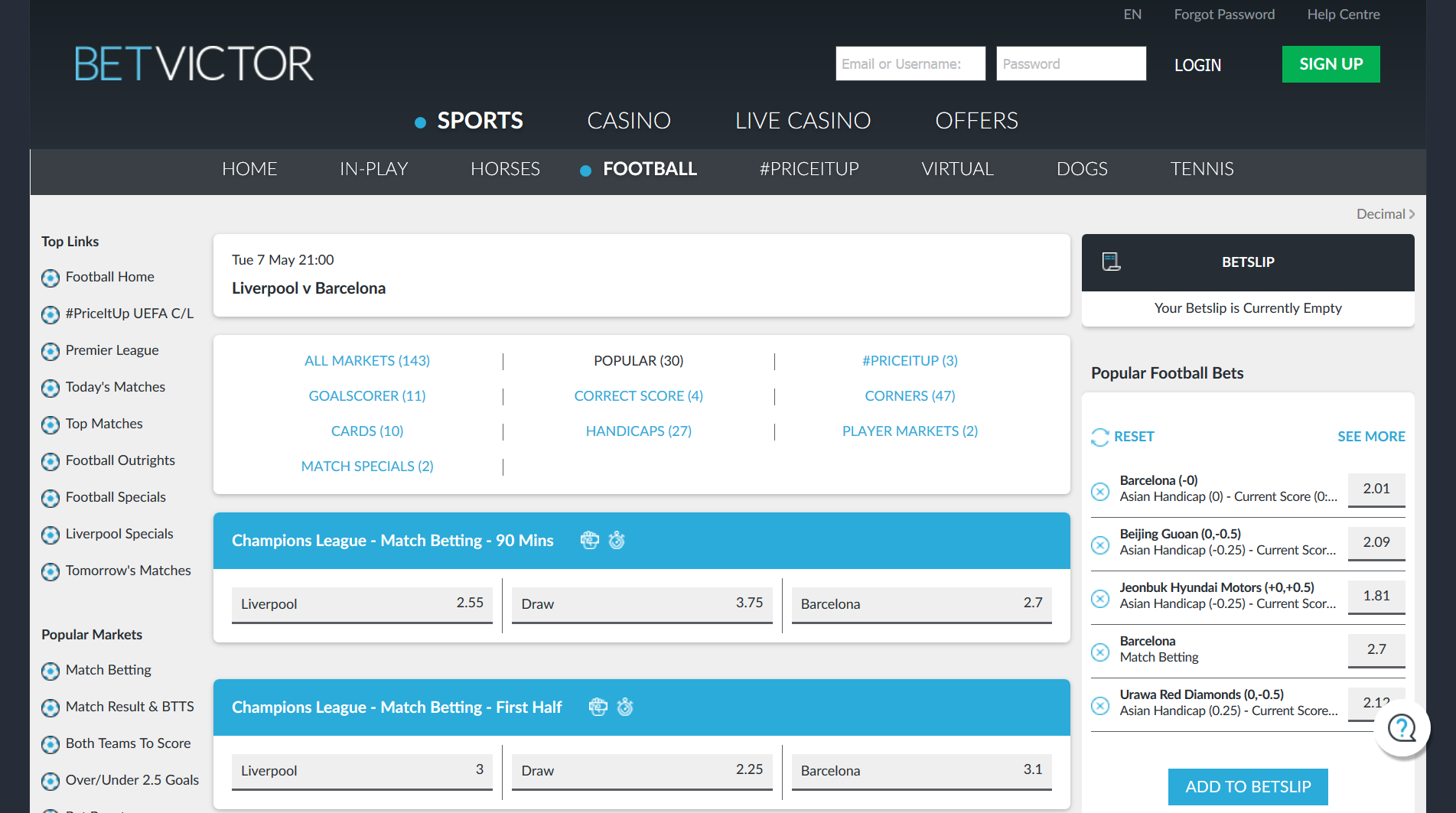Open the #PRICEITUP navigation tab
Screen dimensions: 1456x813
click(809, 169)
